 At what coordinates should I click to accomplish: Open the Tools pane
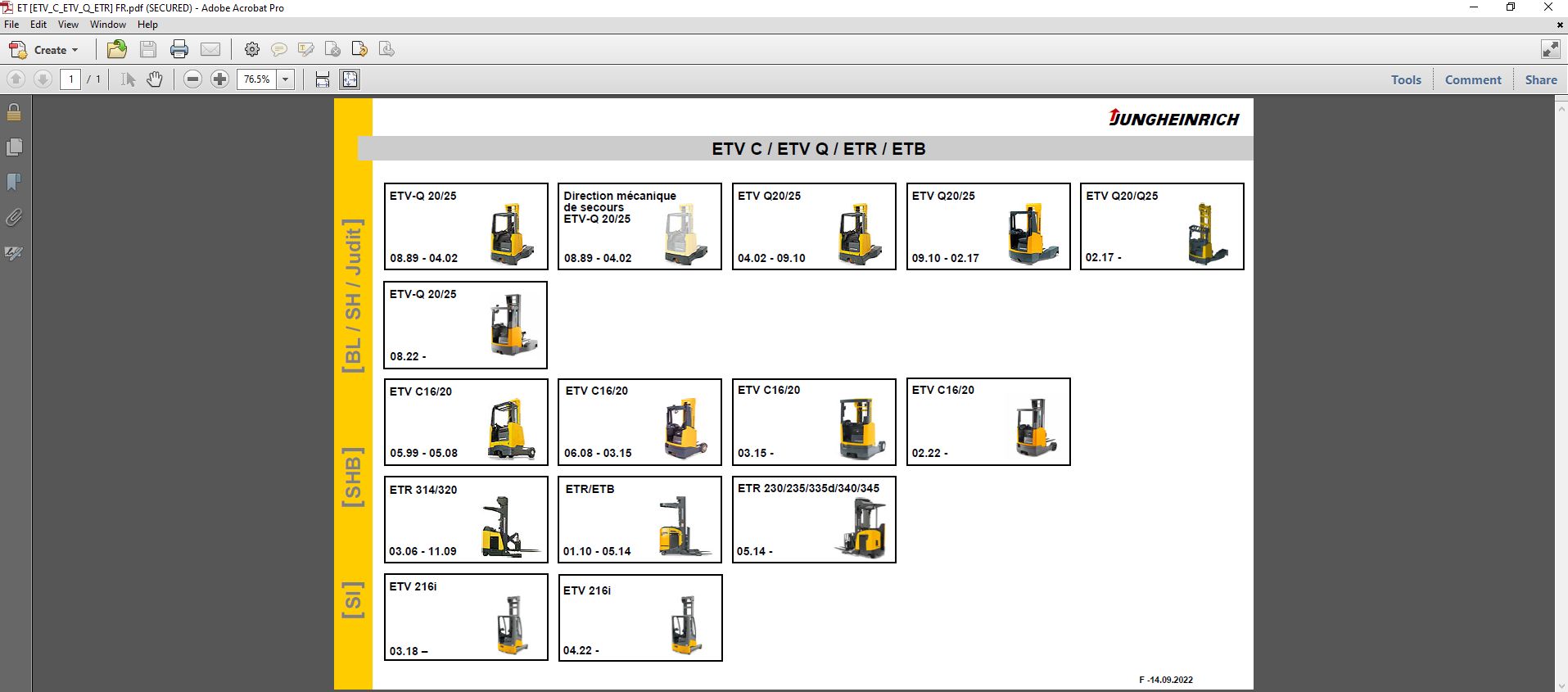(x=1406, y=79)
